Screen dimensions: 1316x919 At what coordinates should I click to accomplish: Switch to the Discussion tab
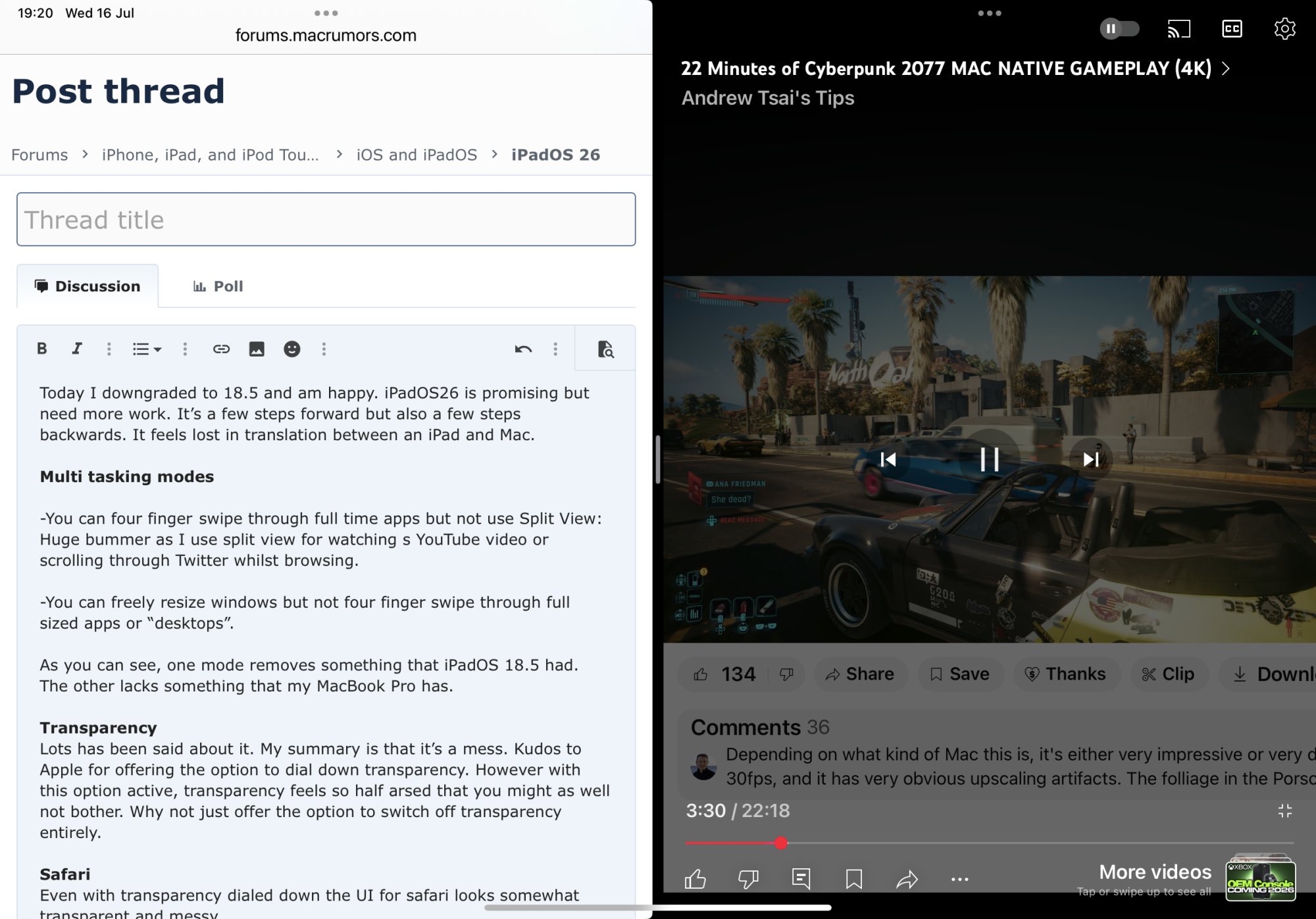point(88,286)
